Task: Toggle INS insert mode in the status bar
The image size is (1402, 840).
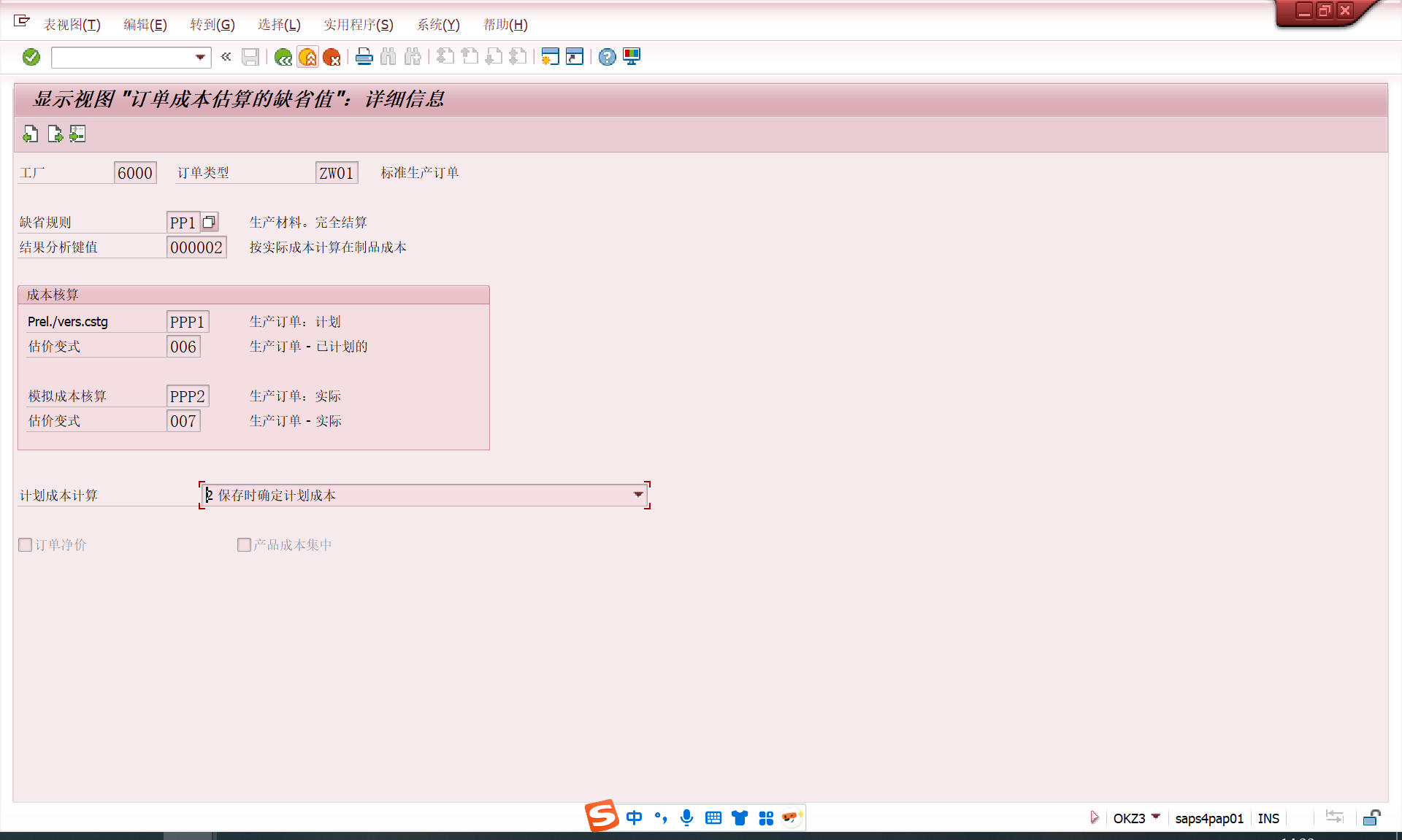Action: (x=1268, y=818)
